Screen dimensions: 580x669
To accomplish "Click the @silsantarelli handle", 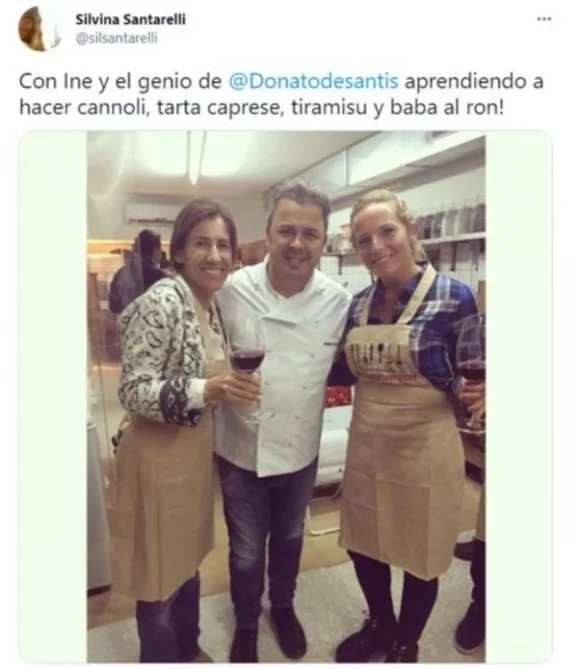I will (x=117, y=38).
